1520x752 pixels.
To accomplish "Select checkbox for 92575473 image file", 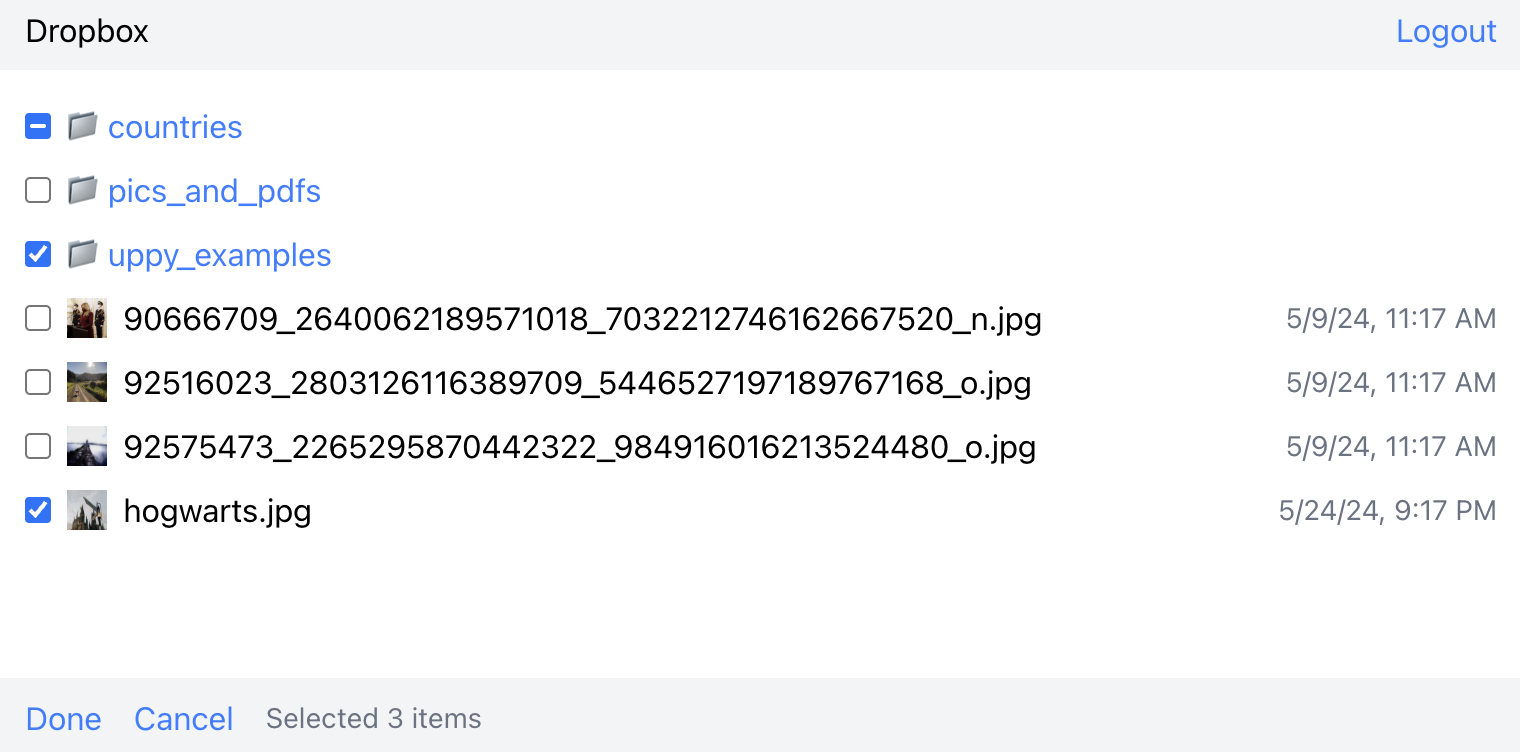I will click(x=38, y=447).
